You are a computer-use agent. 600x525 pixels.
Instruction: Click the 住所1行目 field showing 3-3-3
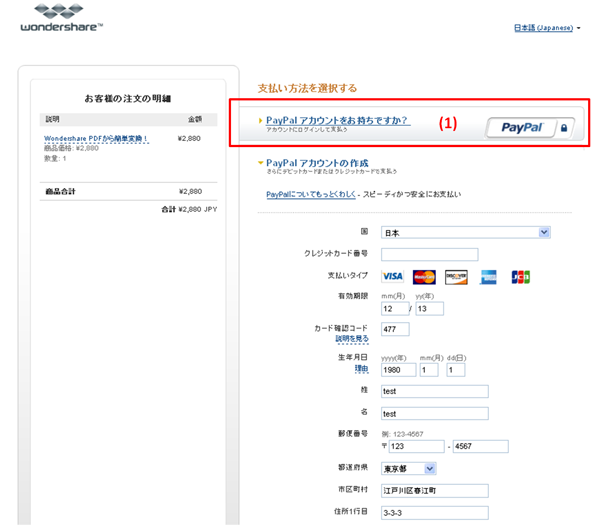point(435,513)
